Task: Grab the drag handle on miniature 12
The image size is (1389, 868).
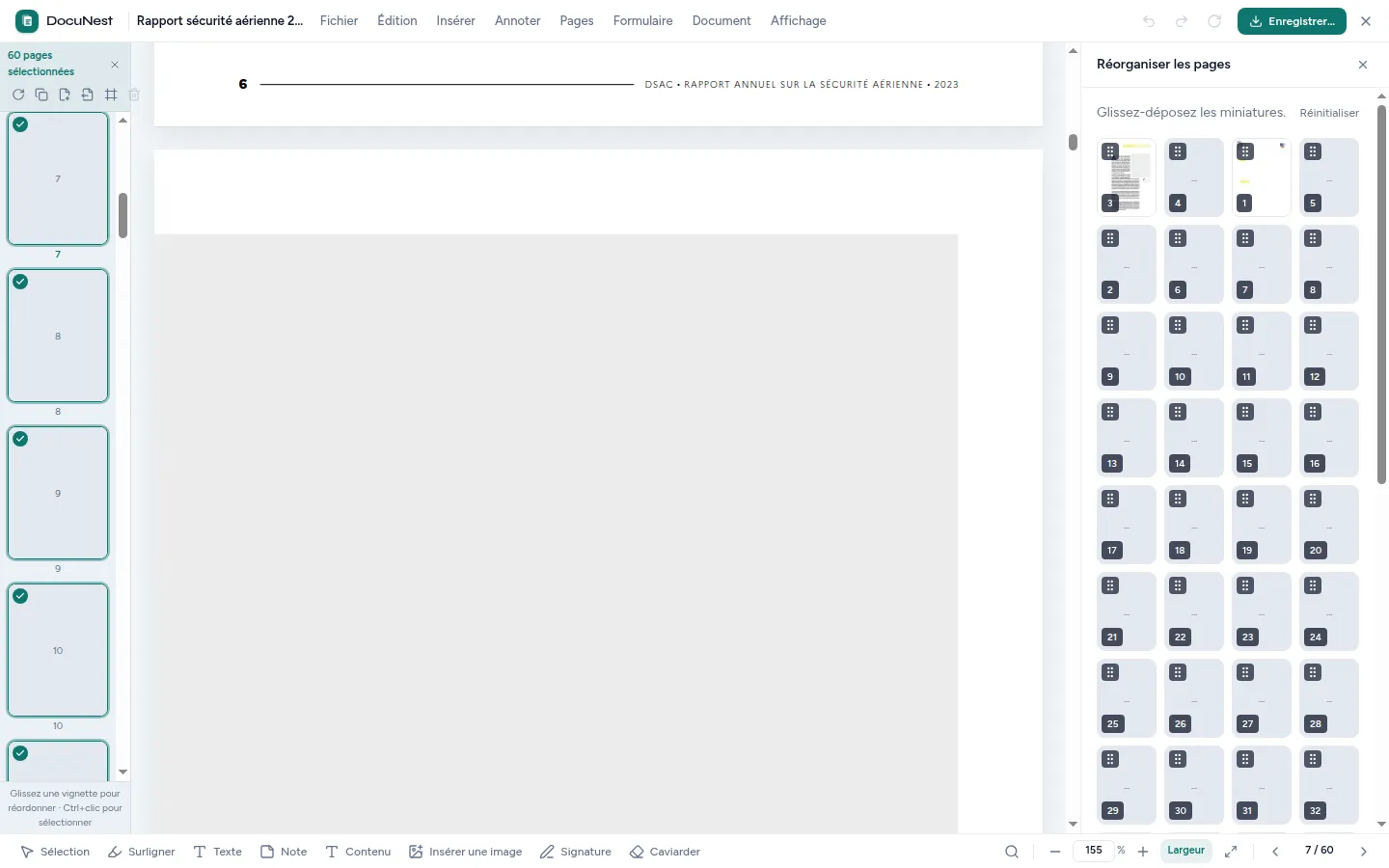Action: pos(1314,325)
